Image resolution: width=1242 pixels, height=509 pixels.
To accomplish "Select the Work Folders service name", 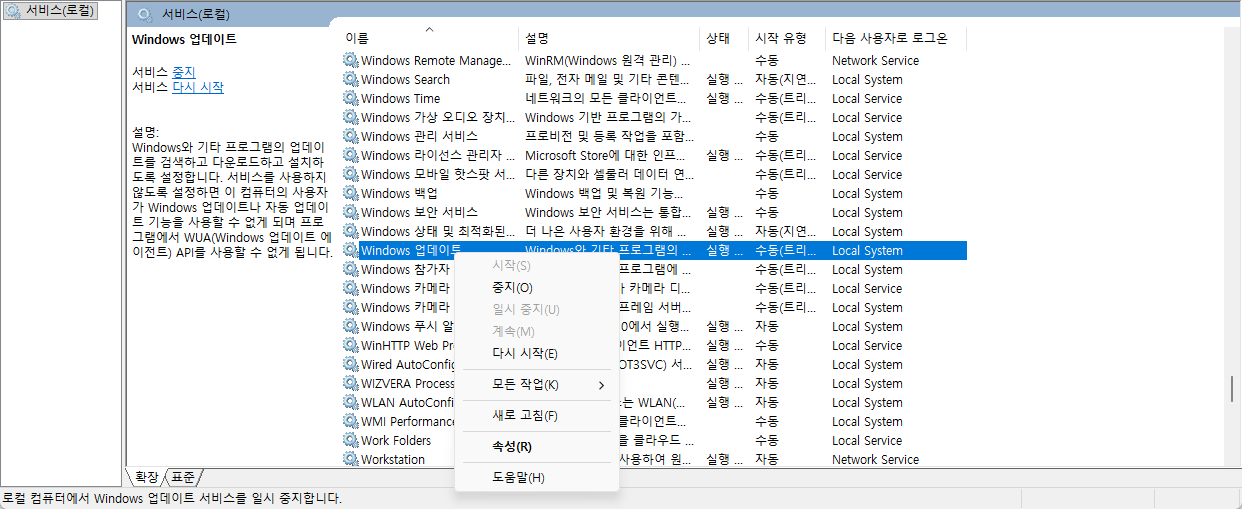I will [x=396, y=440].
